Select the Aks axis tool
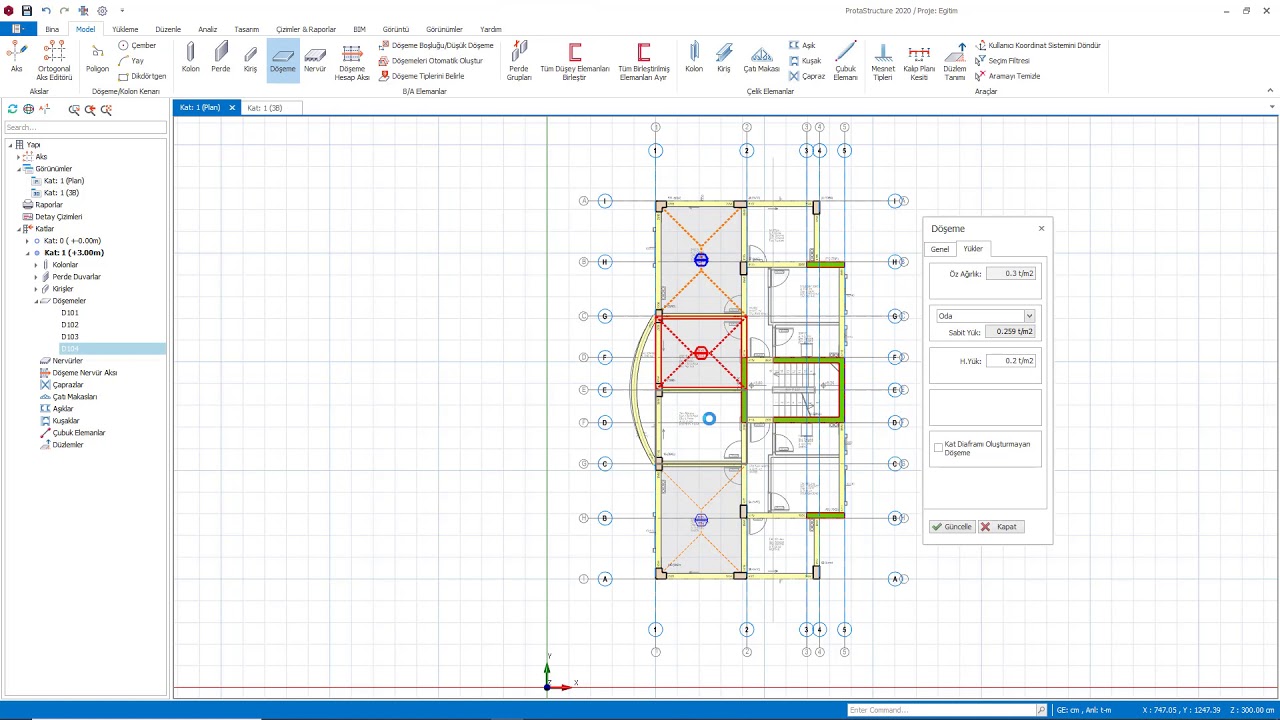 [x=16, y=59]
